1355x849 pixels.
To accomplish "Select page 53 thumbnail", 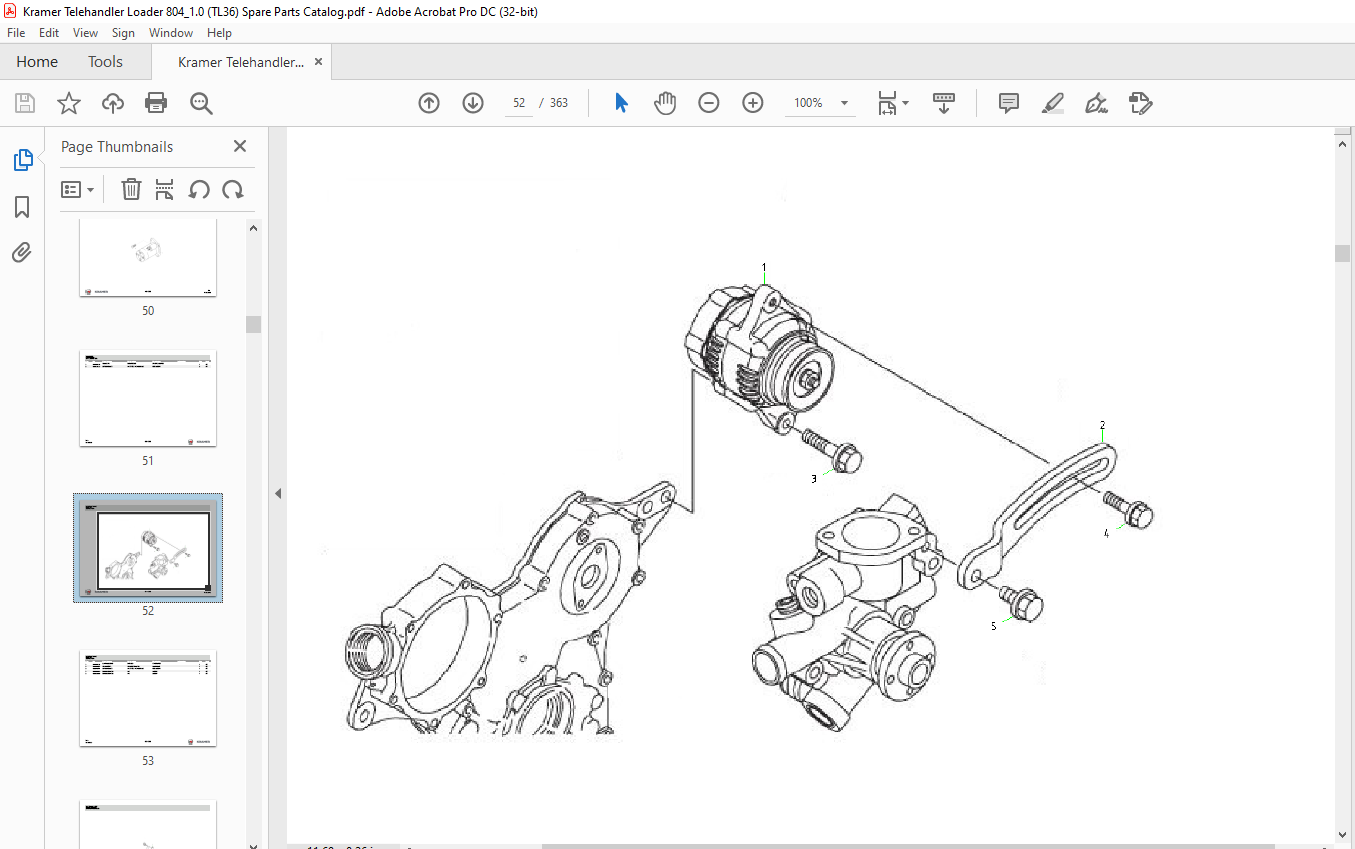I will (x=148, y=698).
